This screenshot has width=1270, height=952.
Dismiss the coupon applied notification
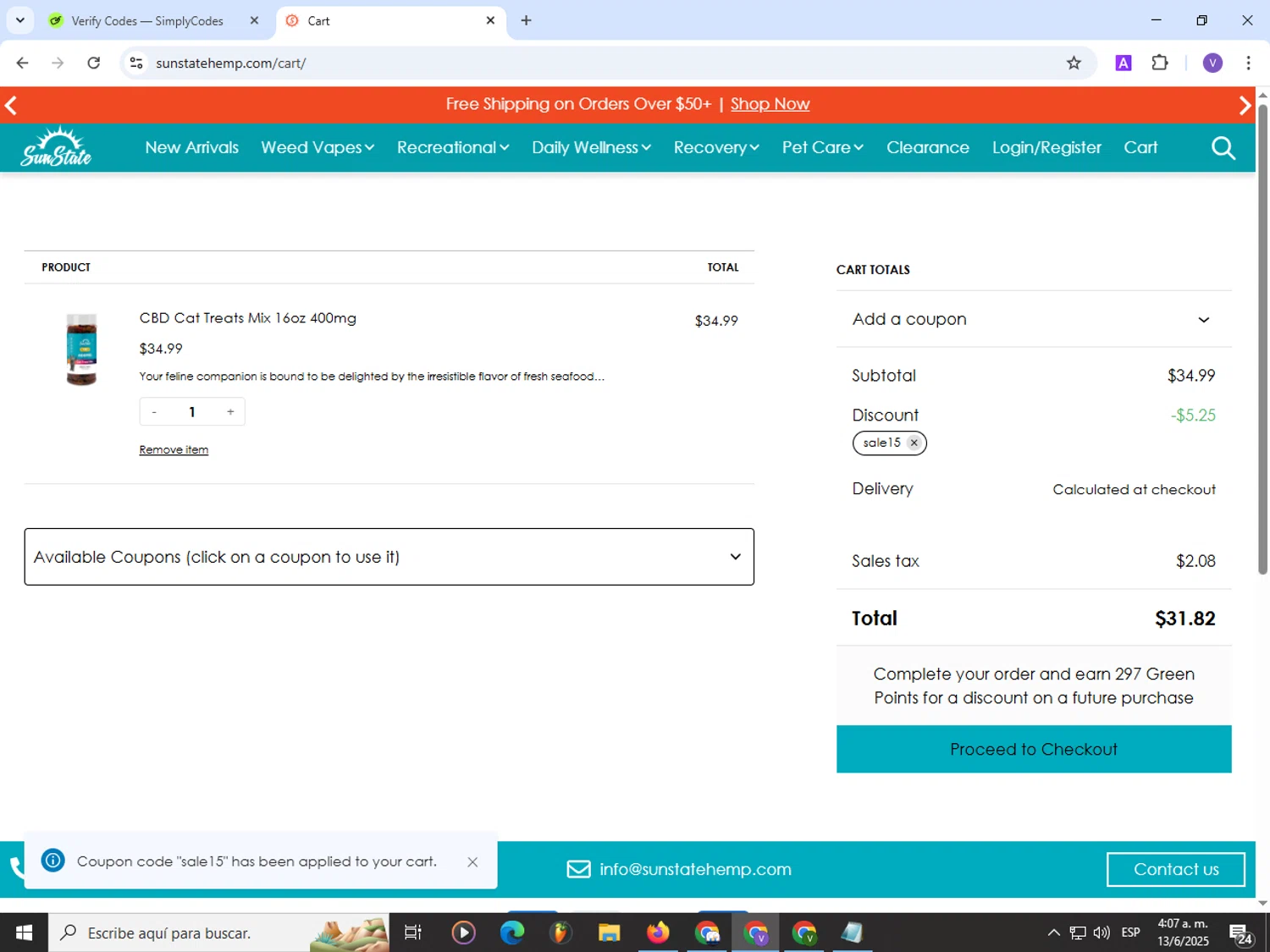pos(472,861)
